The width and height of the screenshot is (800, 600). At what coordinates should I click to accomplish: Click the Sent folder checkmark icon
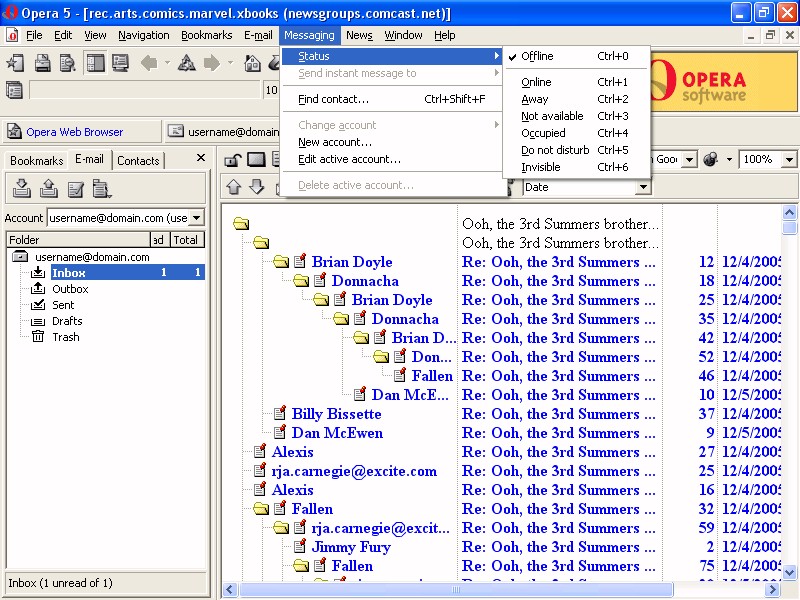(38, 305)
